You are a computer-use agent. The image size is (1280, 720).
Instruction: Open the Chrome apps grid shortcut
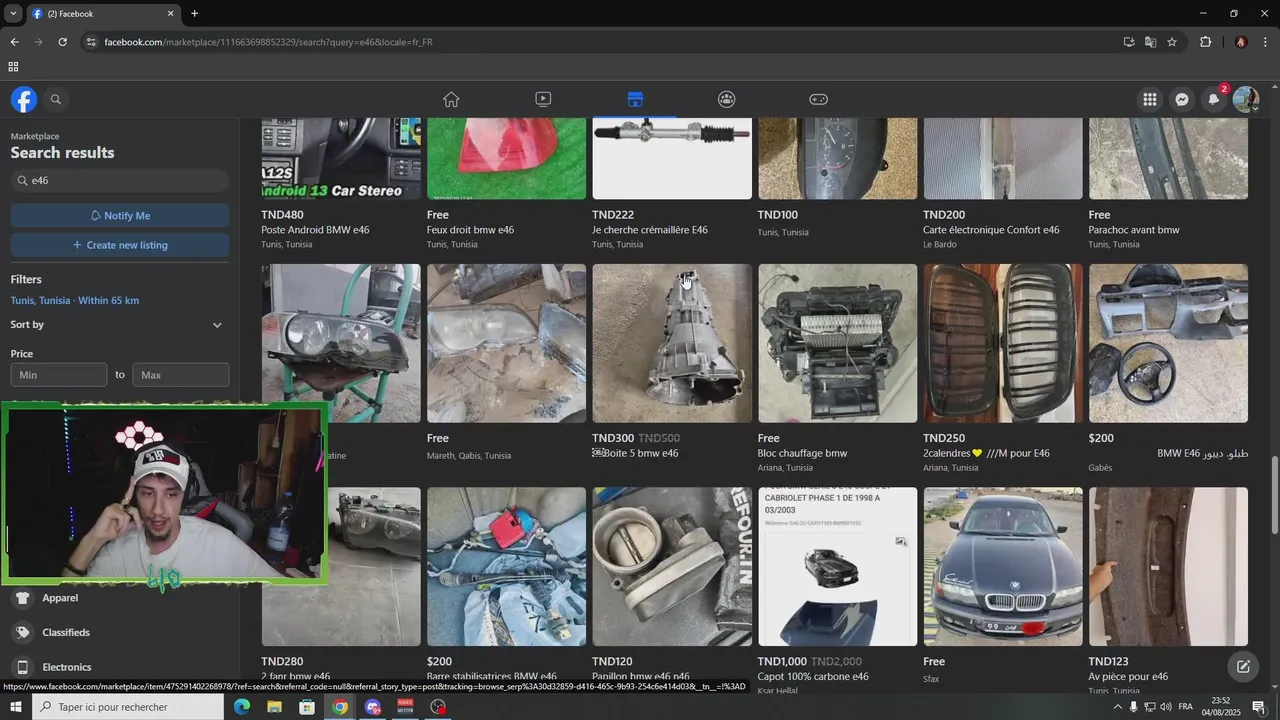coord(13,67)
